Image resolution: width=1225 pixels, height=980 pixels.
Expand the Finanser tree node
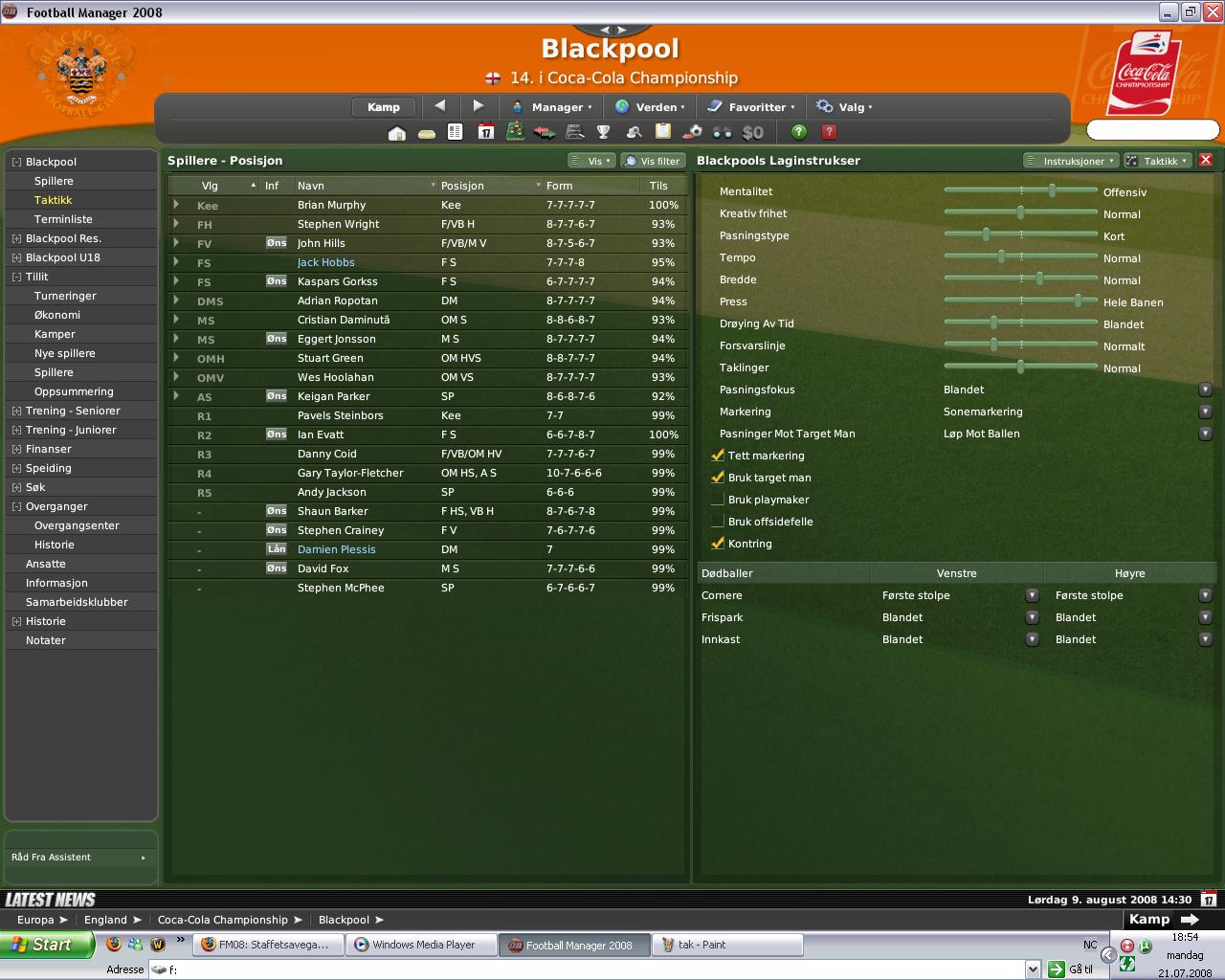pos(16,449)
